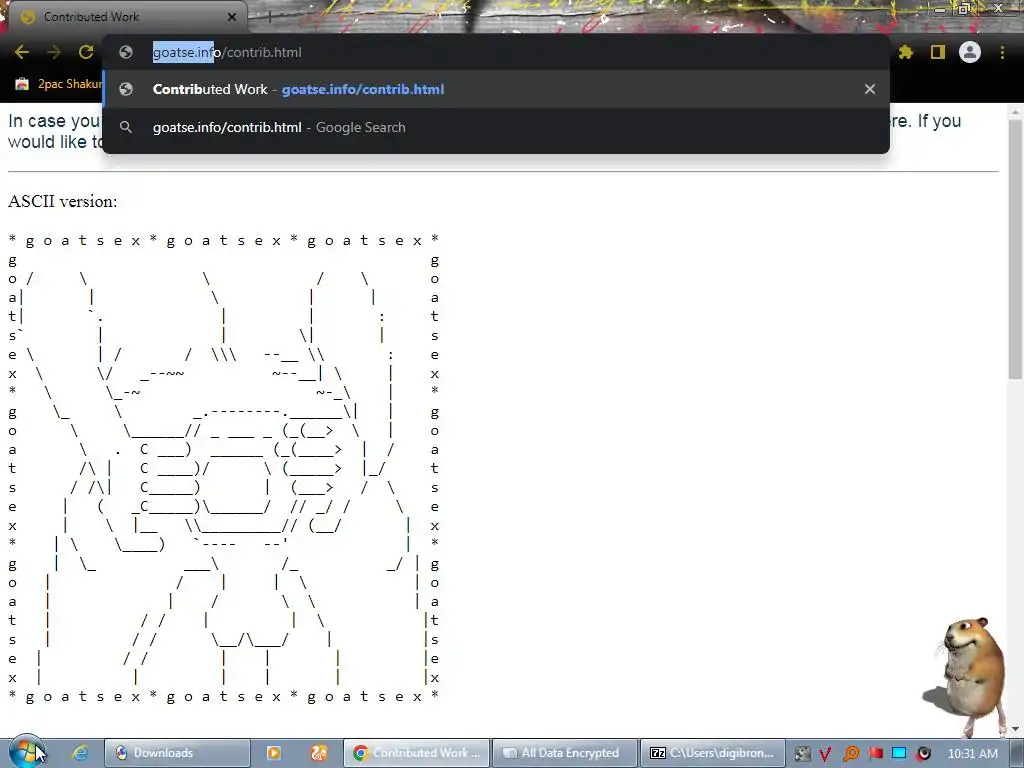Select the Contributed Work URL suggestion
1024x768 pixels.
(x=496, y=89)
